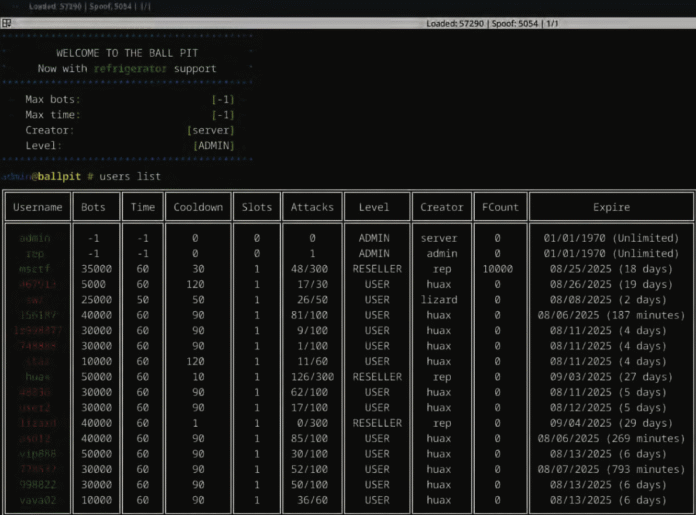Click the expire date '08/12/2025 (5 days)'

tap(608, 408)
